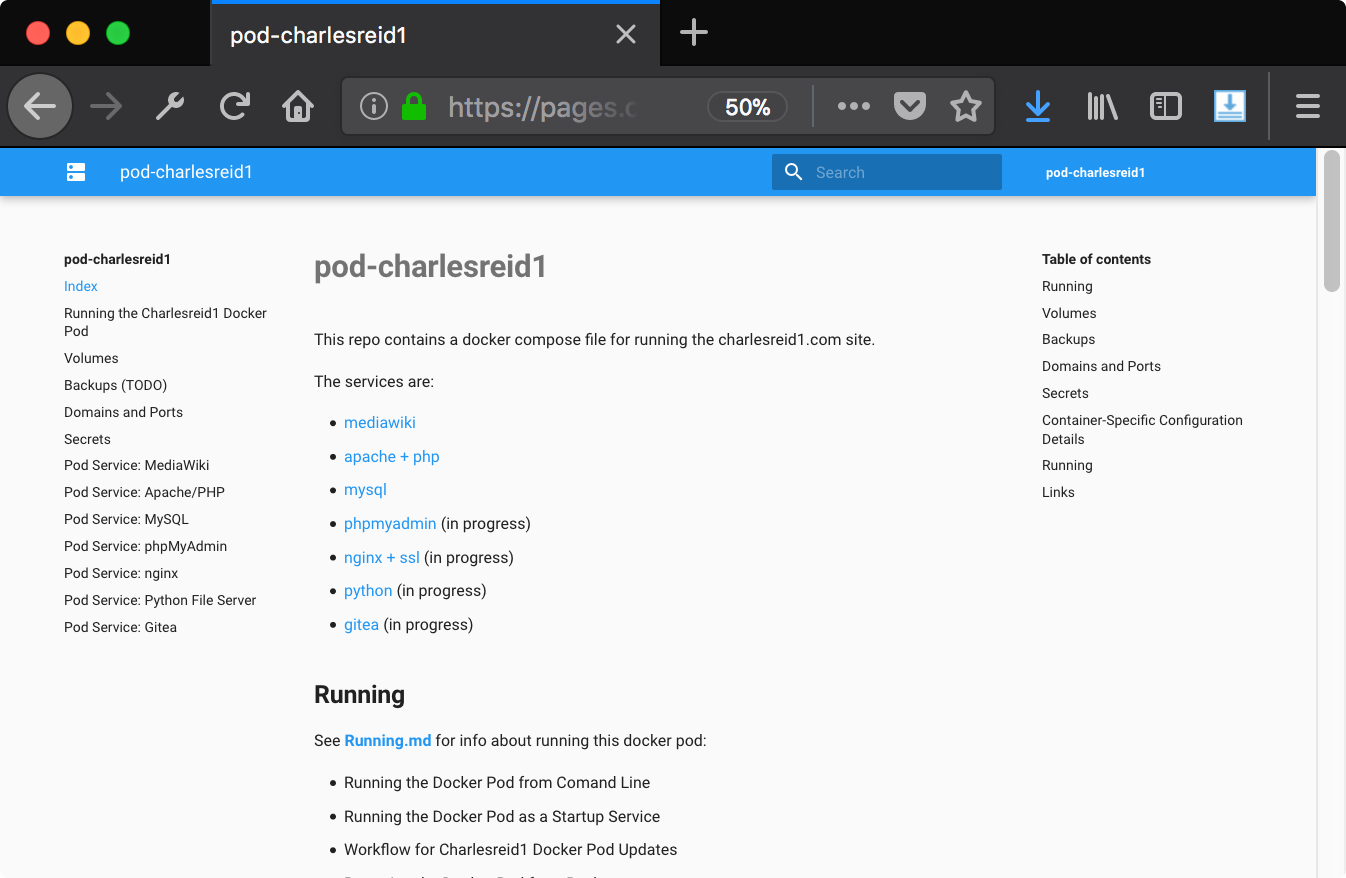Save page to Pocket icon
Image resolution: width=1346 pixels, height=878 pixels.
coord(910,106)
